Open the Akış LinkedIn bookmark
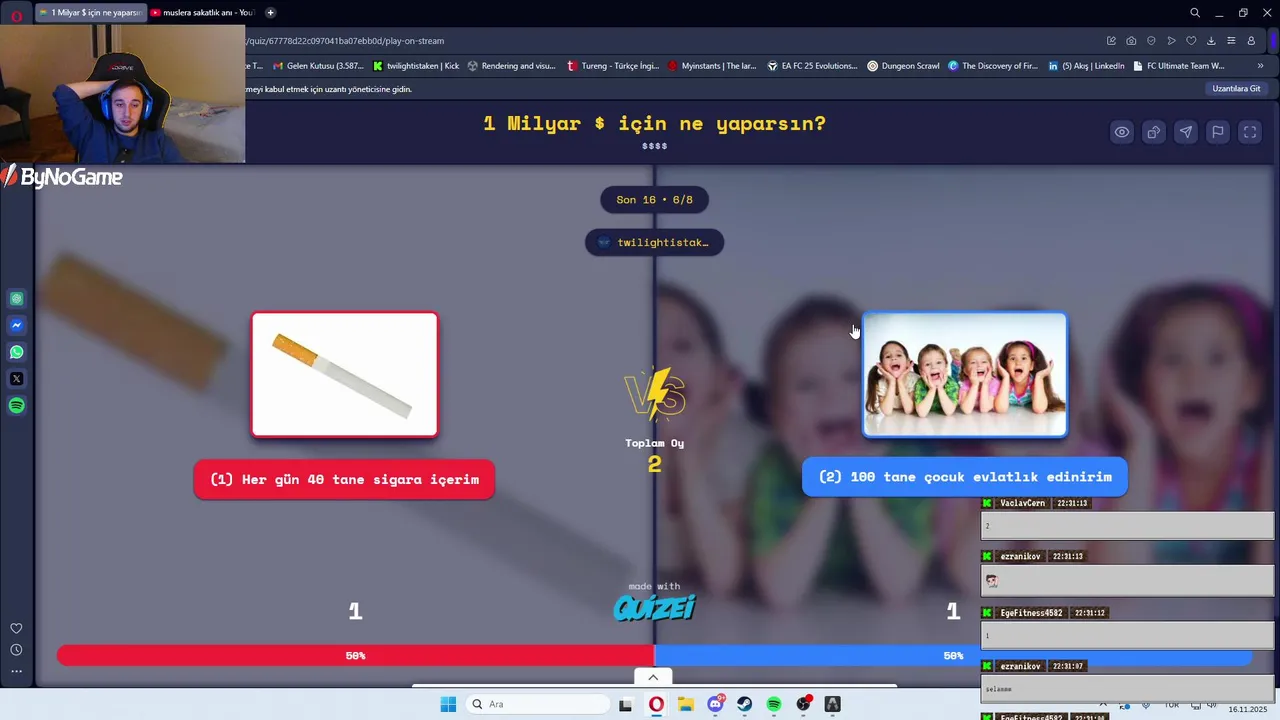This screenshot has width=1280, height=720. (x=1086, y=66)
